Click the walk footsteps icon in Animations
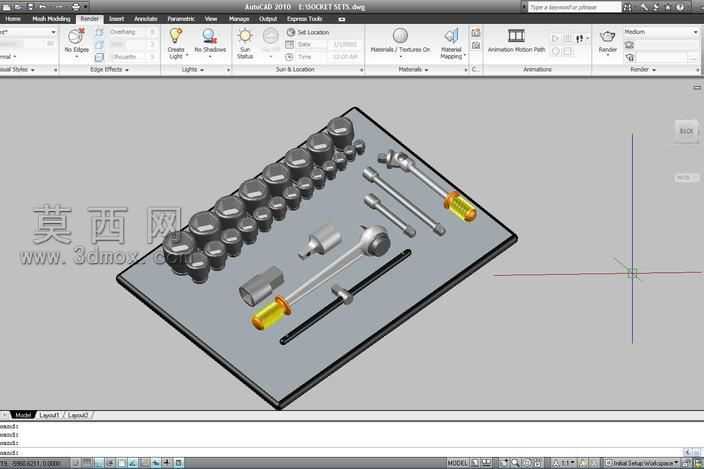 [580, 39]
